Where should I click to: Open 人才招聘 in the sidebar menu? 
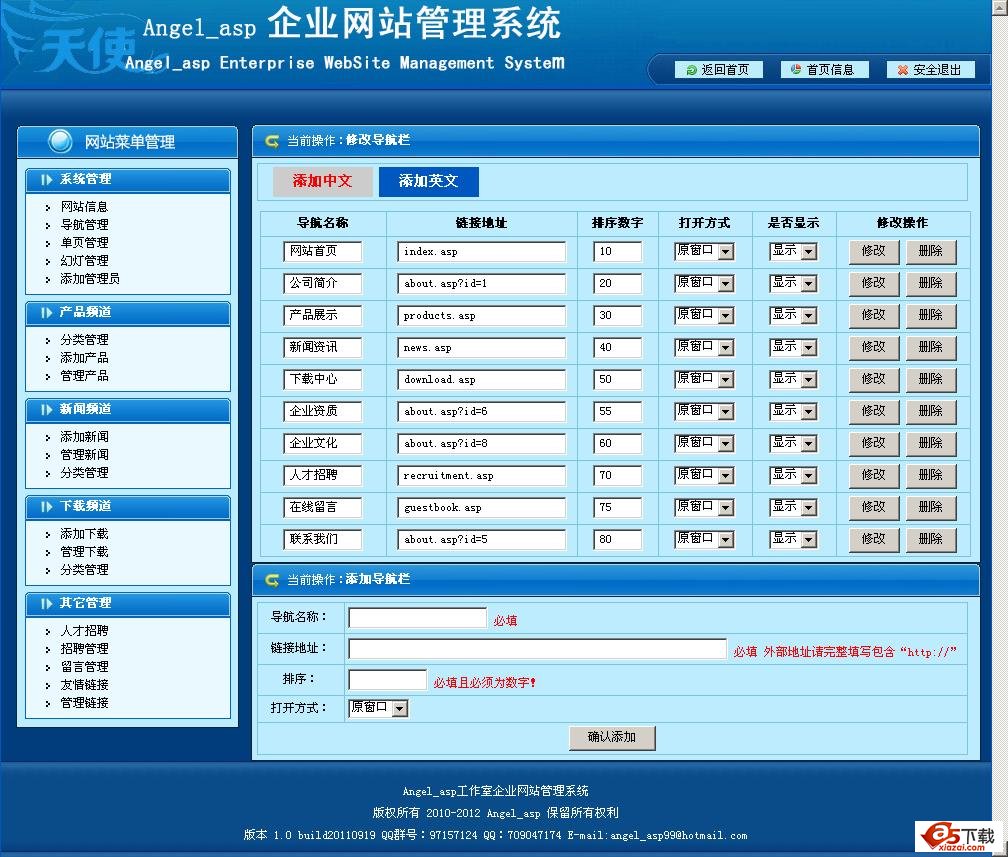(84, 631)
